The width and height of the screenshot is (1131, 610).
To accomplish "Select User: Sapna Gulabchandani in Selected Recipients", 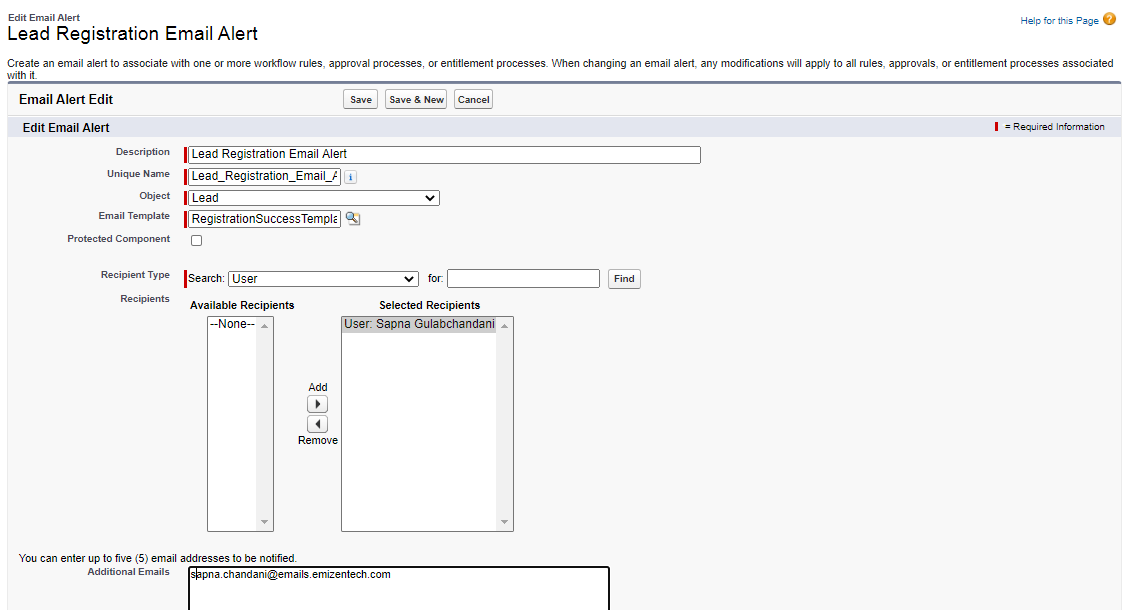I will click(x=420, y=324).
